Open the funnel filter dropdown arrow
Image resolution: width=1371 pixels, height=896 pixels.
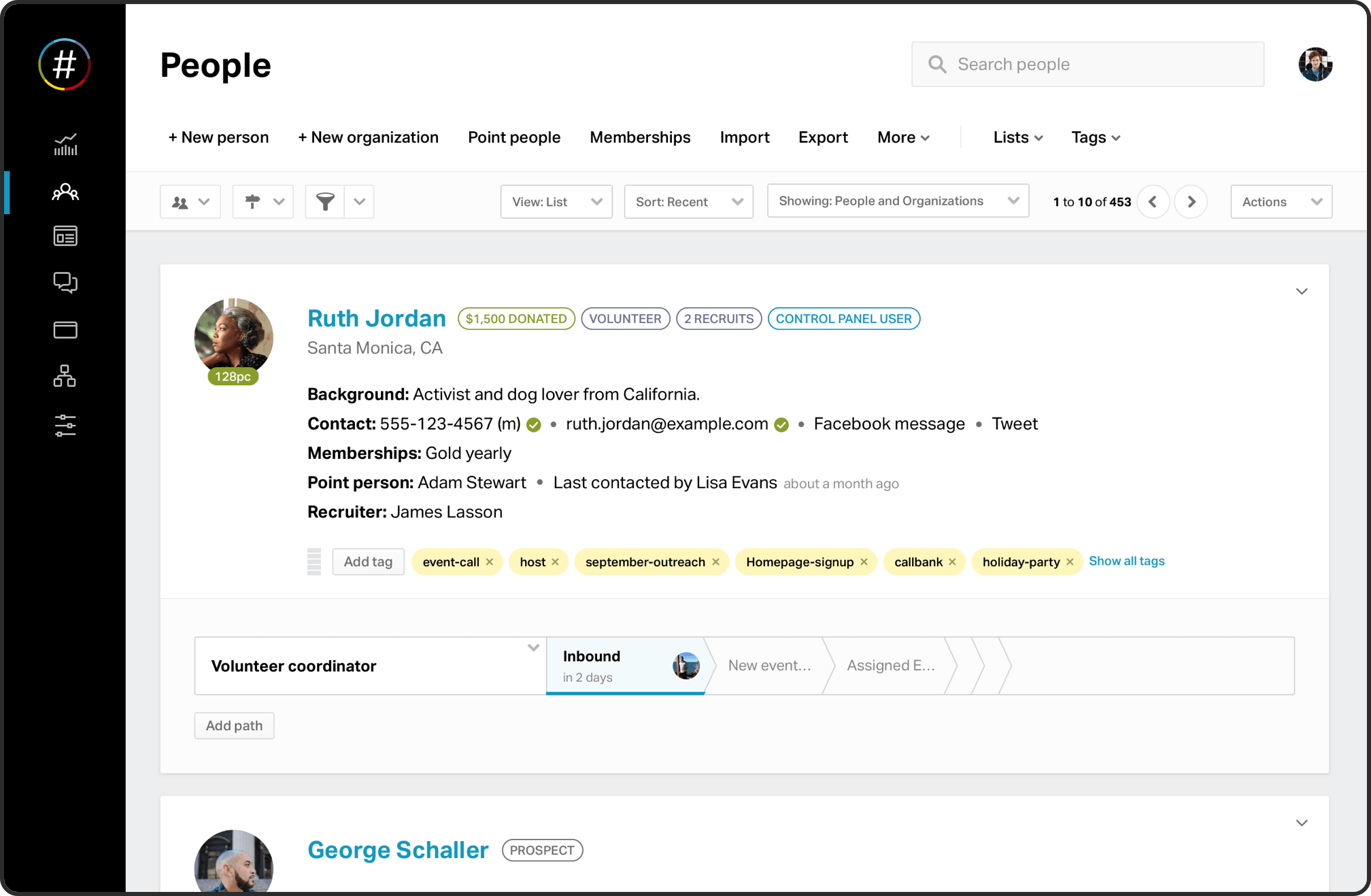click(360, 202)
